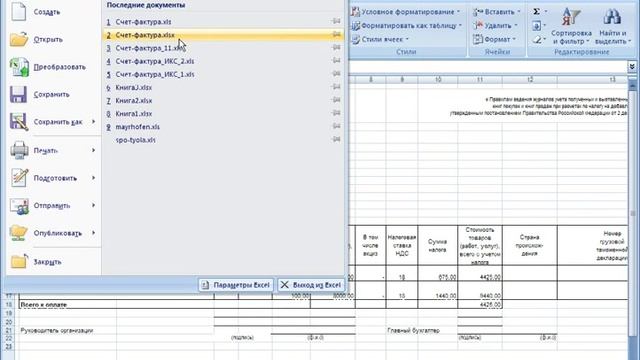The width and height of the screenshot is (640, 360).
Task: Select row header 21
Action: coord(9,330)
